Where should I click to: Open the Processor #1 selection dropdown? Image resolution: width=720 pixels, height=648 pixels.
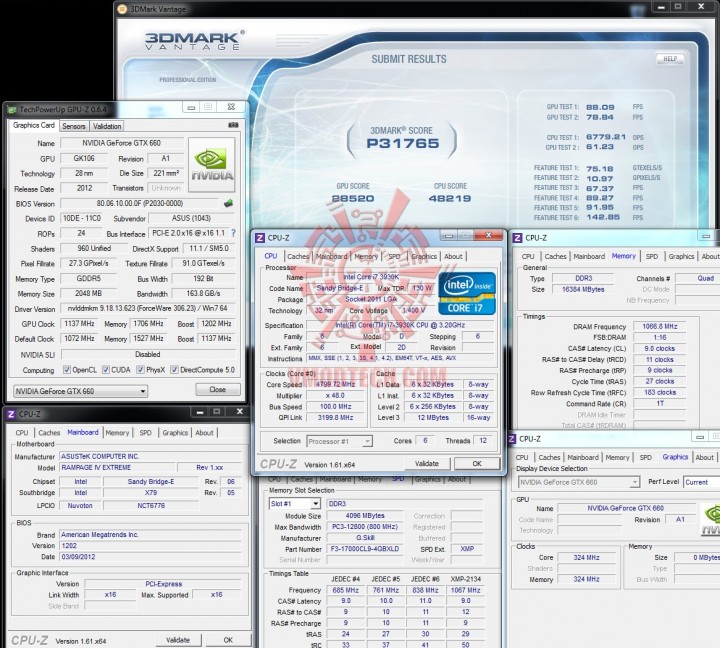[x=339, y=441]
